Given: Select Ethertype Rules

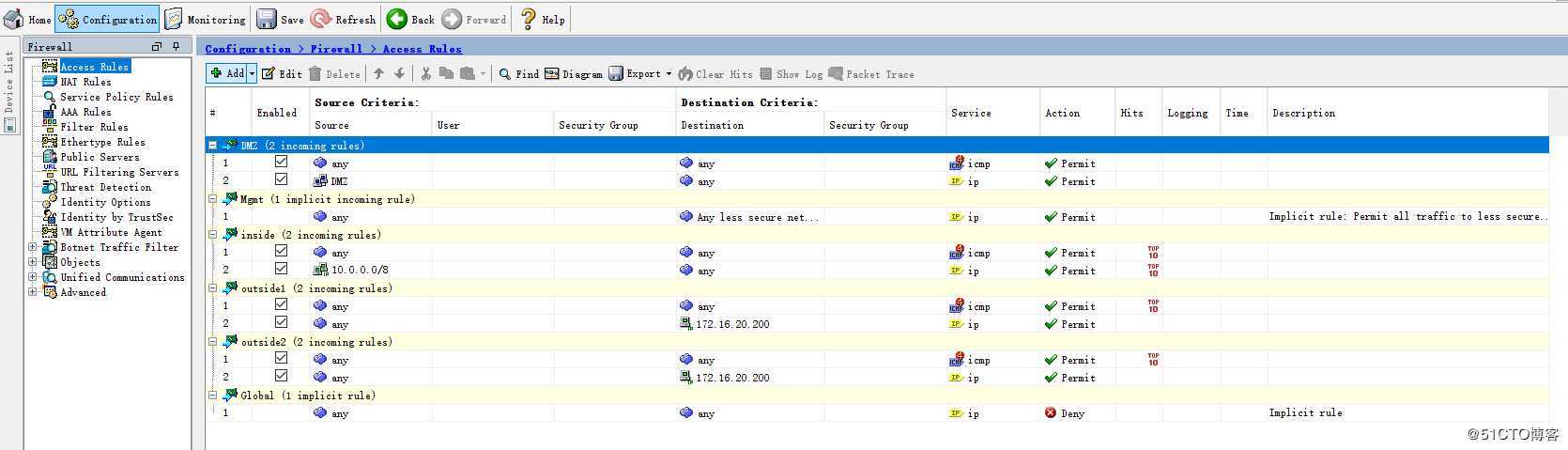Looking at the screenshot, I should (102, 142).
